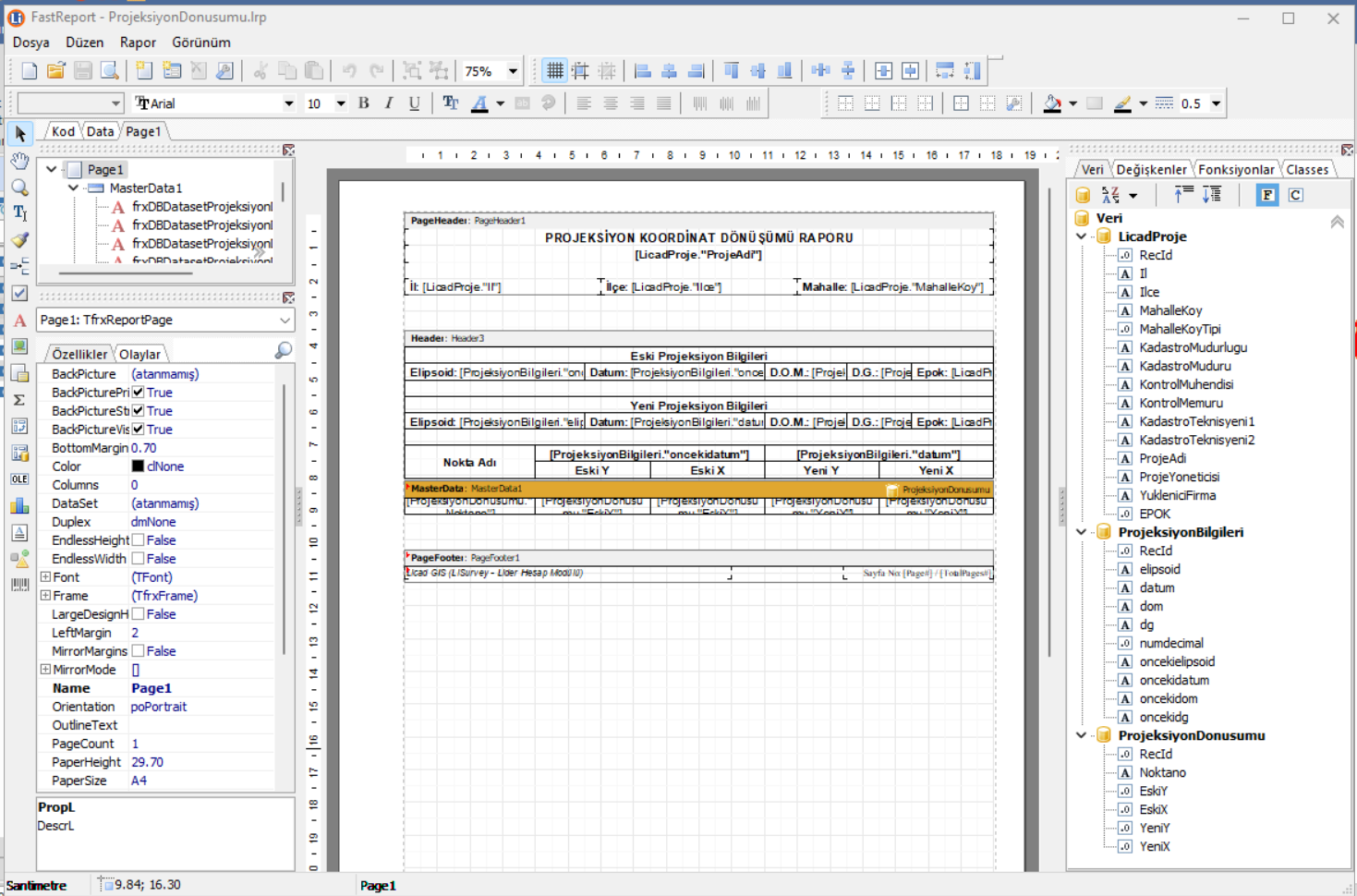Add a new page to the report
The height and width of the screenshot is (896, 1357).
tap(144, 71)
